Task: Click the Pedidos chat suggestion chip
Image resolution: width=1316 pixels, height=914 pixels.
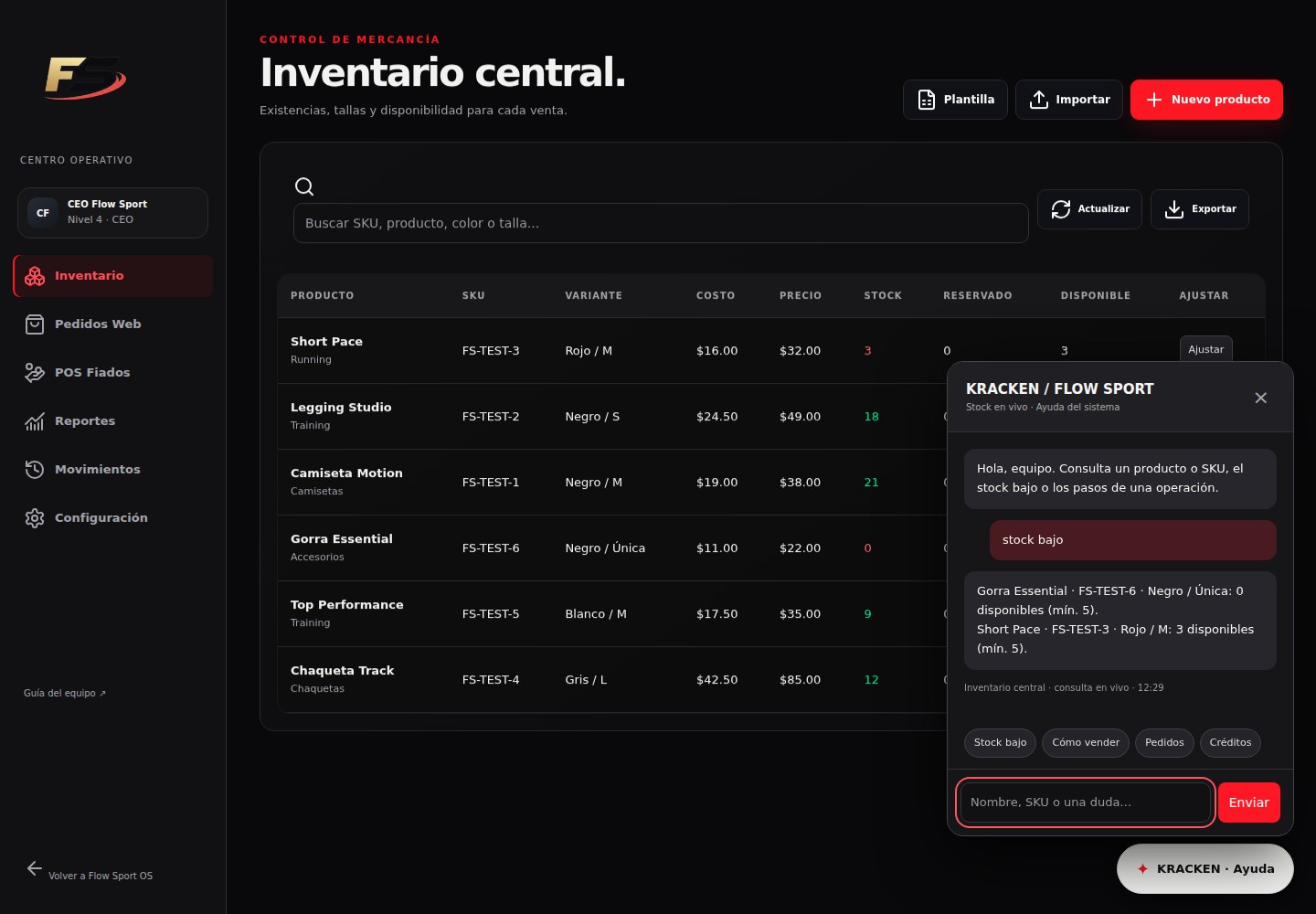Action: tap(1164, 742)
